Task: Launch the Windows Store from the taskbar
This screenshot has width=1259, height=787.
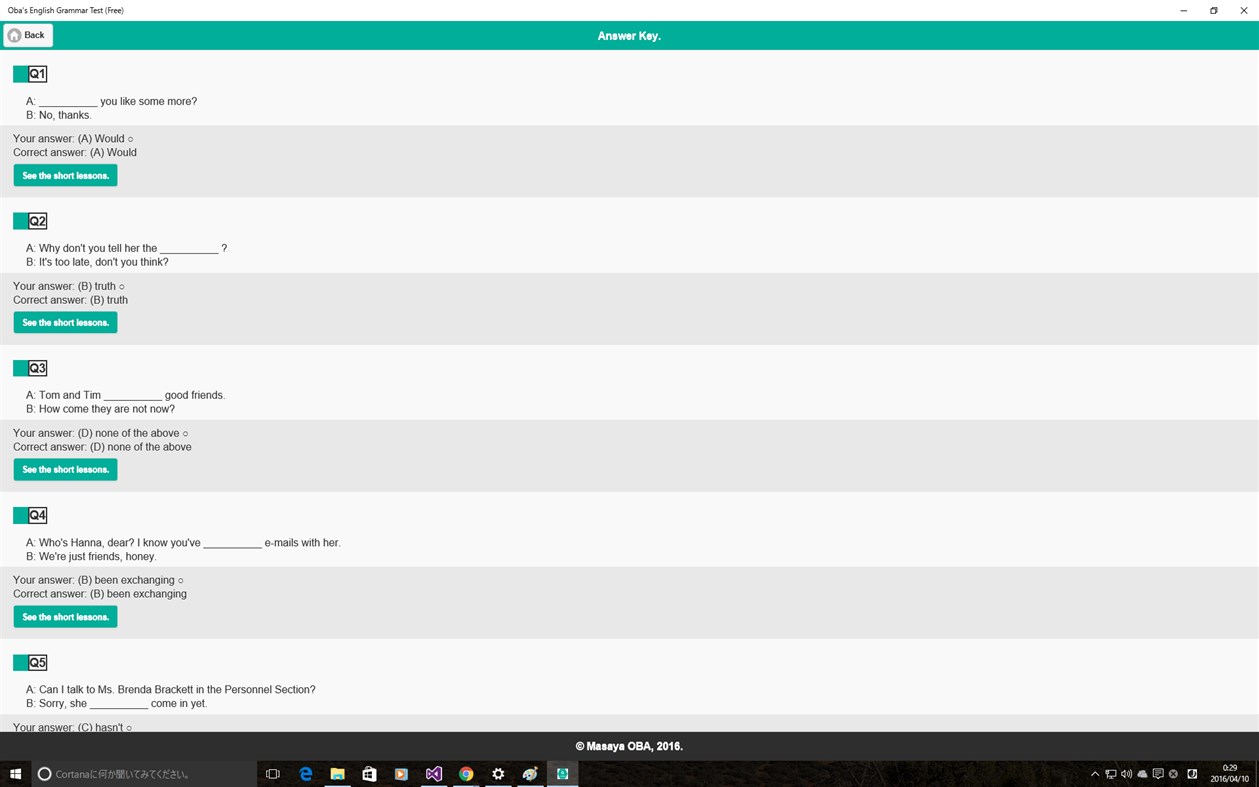Action: [369, 773]
